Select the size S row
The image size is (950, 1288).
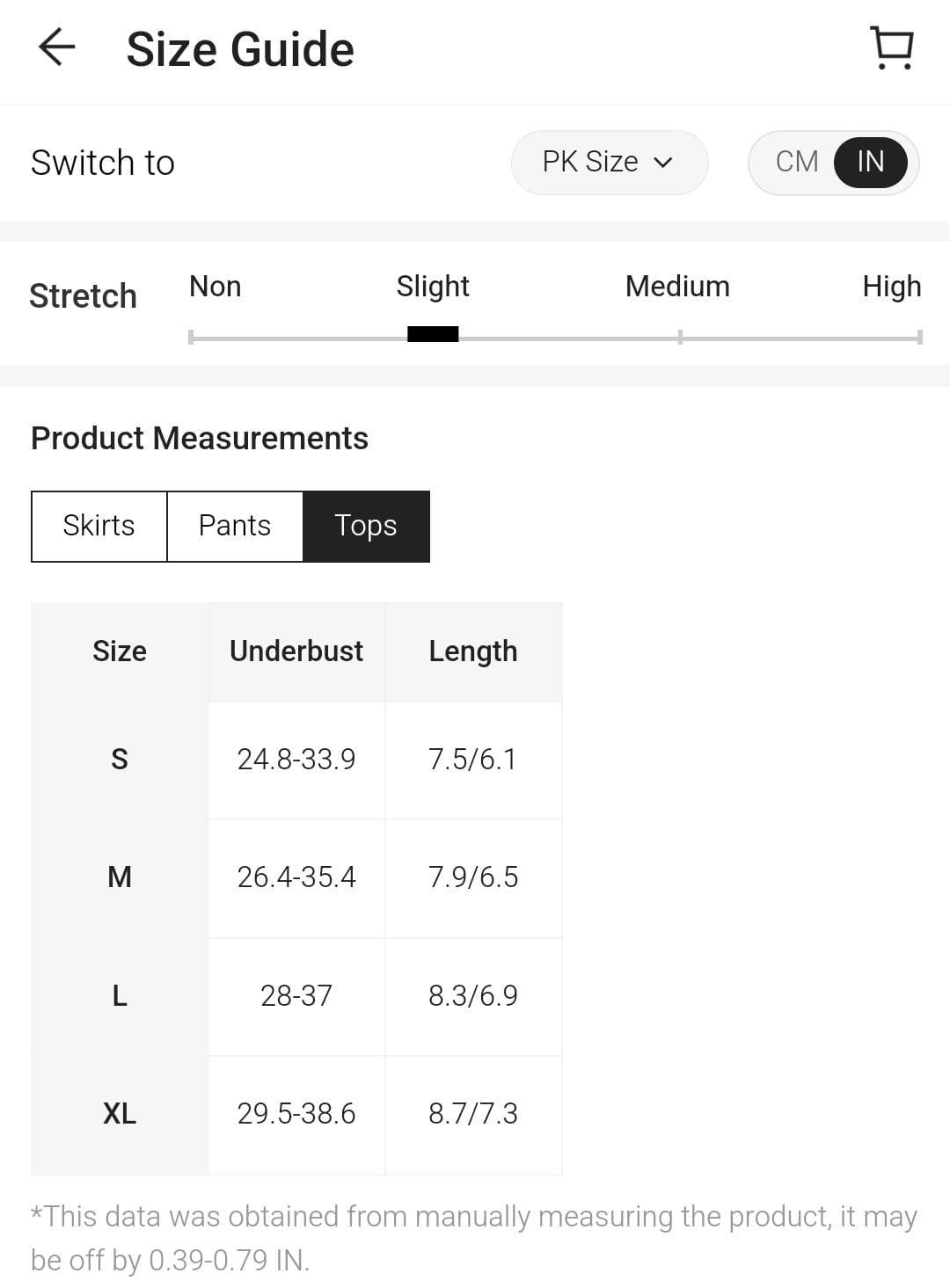[120, 760]
